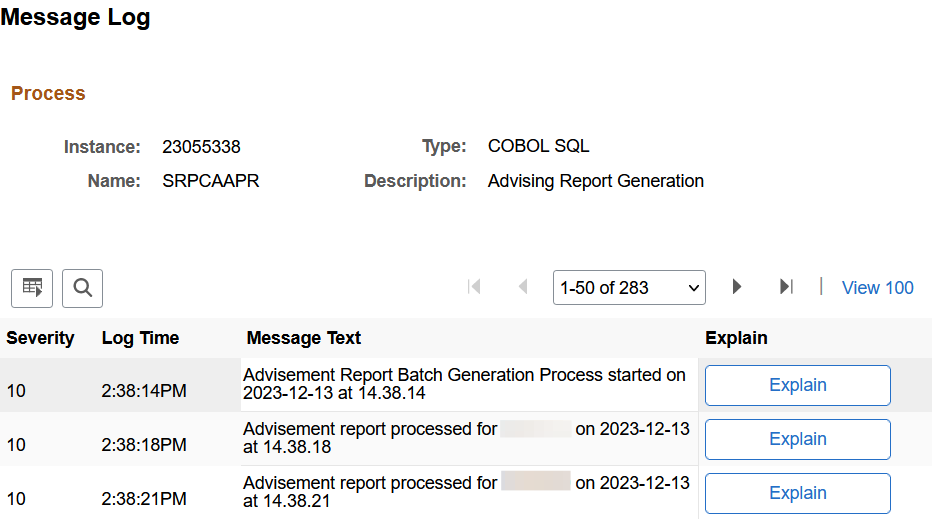Click the magnifier Find icon
This screenshot has height=519, width=932.
point(82,288)
